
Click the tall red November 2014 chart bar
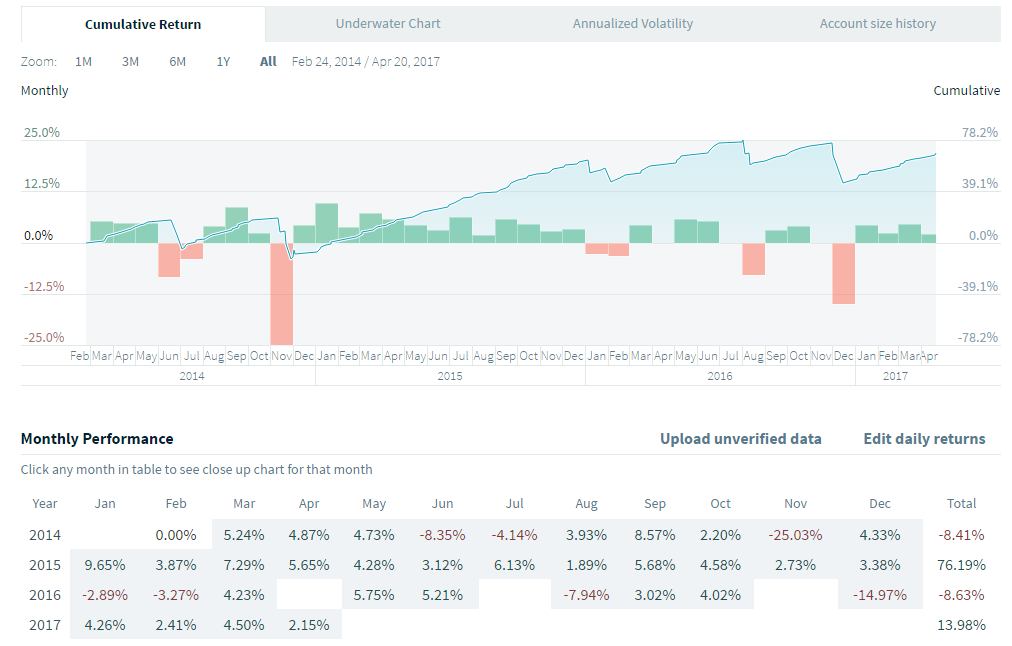281,293
